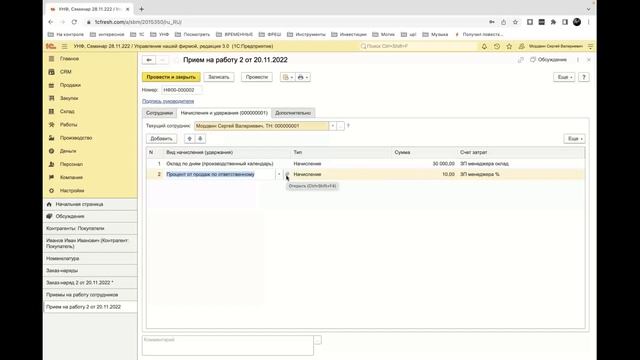Move accrual row up
This screenshot has height=360, width=640.
coord(189,139)
